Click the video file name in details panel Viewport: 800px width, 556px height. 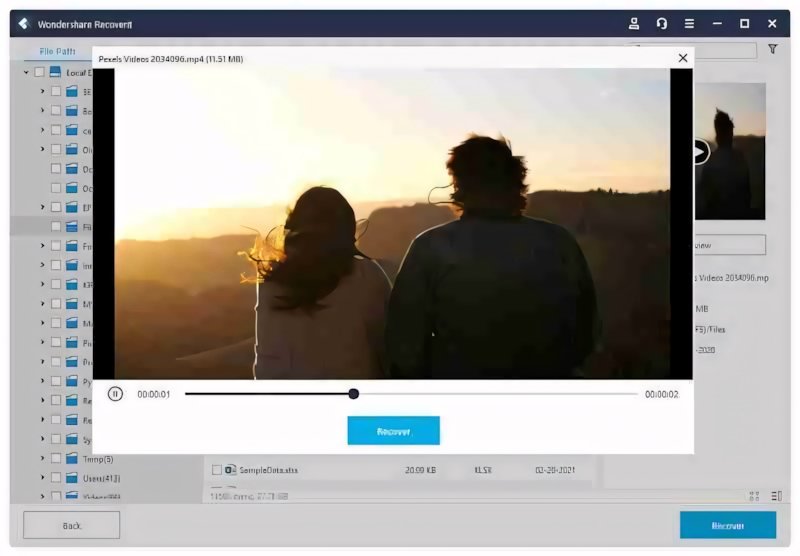pos(731,278)
